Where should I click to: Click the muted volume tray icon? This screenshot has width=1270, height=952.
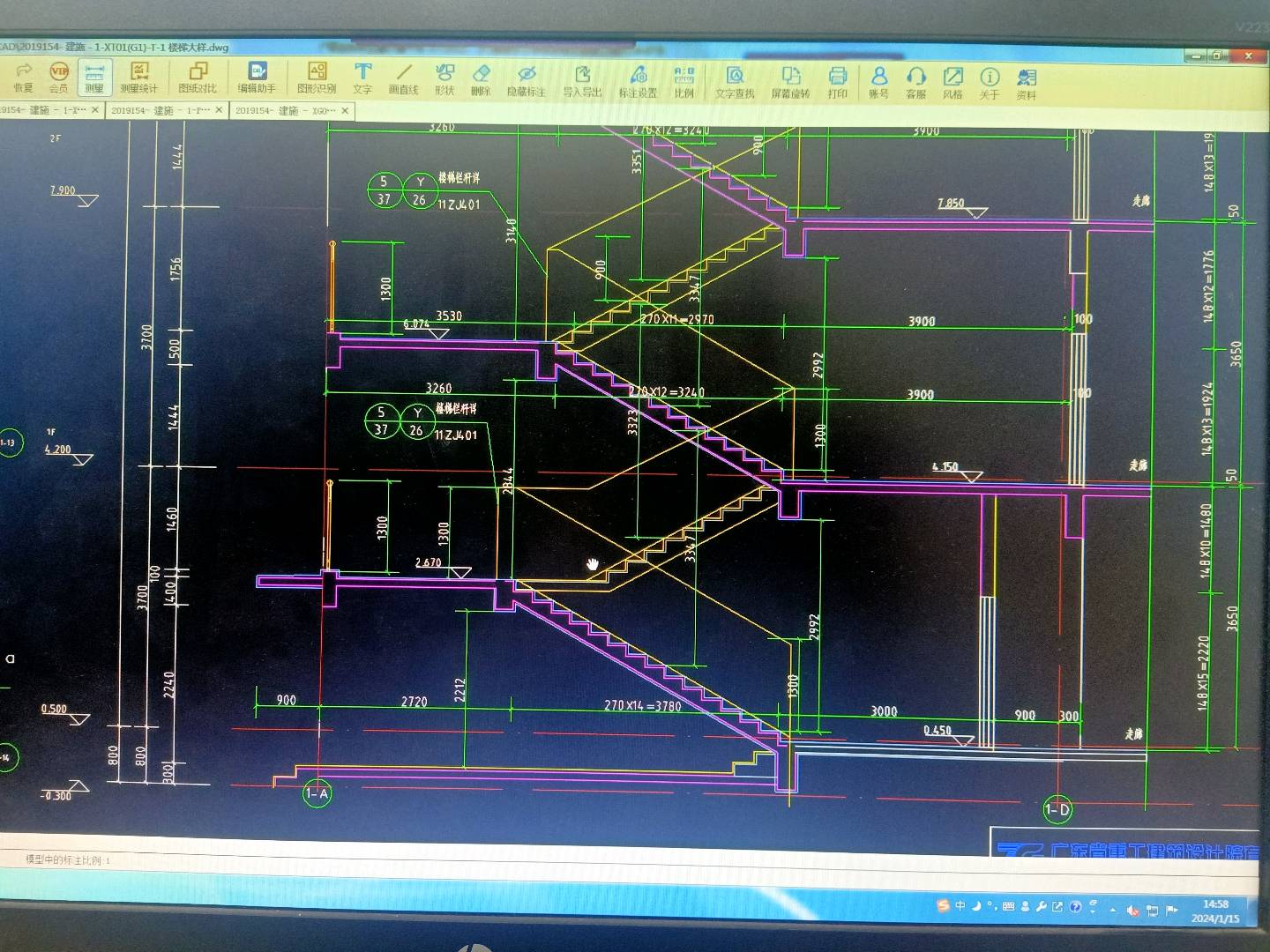pyautogui.click(x=1132, y=911)
